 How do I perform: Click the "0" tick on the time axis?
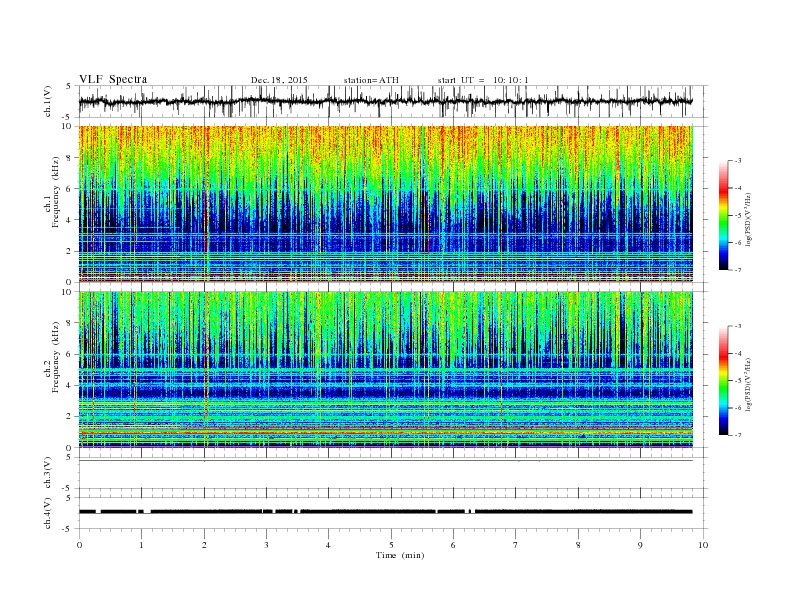[79, 545]
